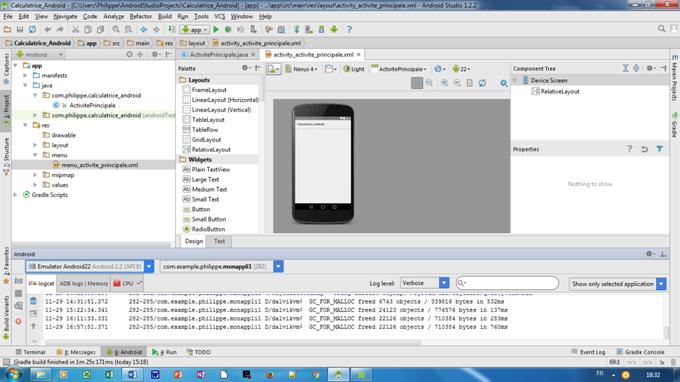Click the Properties filter funnel icon
This screenshot has width=680, height=382.
[x=660, y=149]
